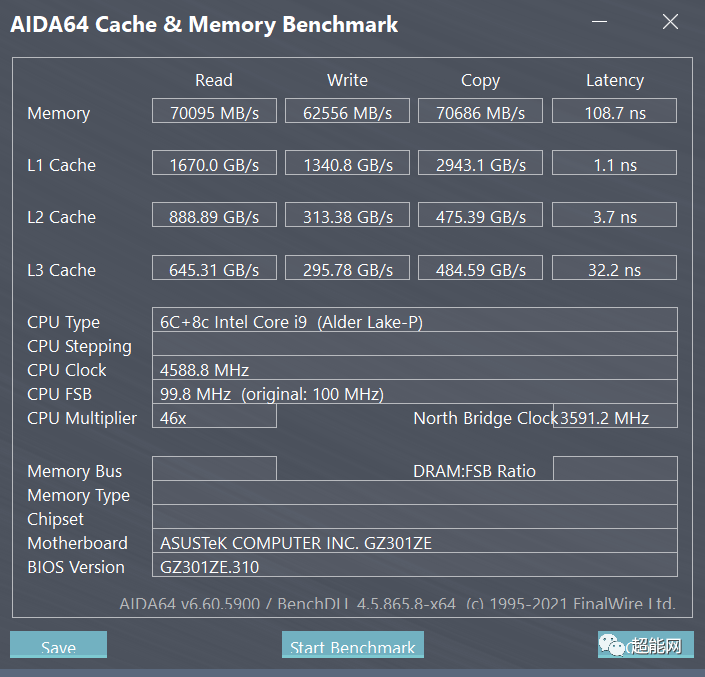This screenshot has width=705, height=677.
Task: Click the CPU Type field
Action: coord(414,321)
